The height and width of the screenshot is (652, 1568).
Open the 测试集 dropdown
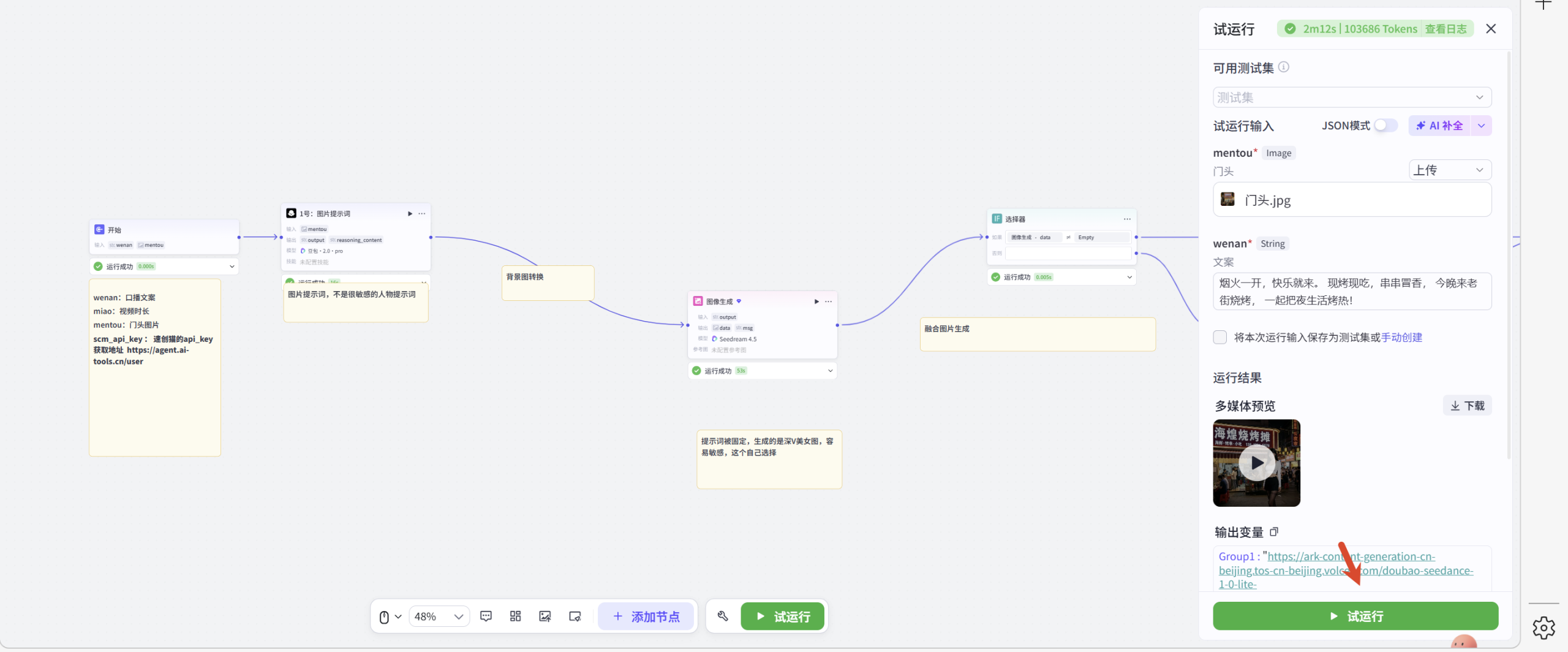[x=1352, y=97]
